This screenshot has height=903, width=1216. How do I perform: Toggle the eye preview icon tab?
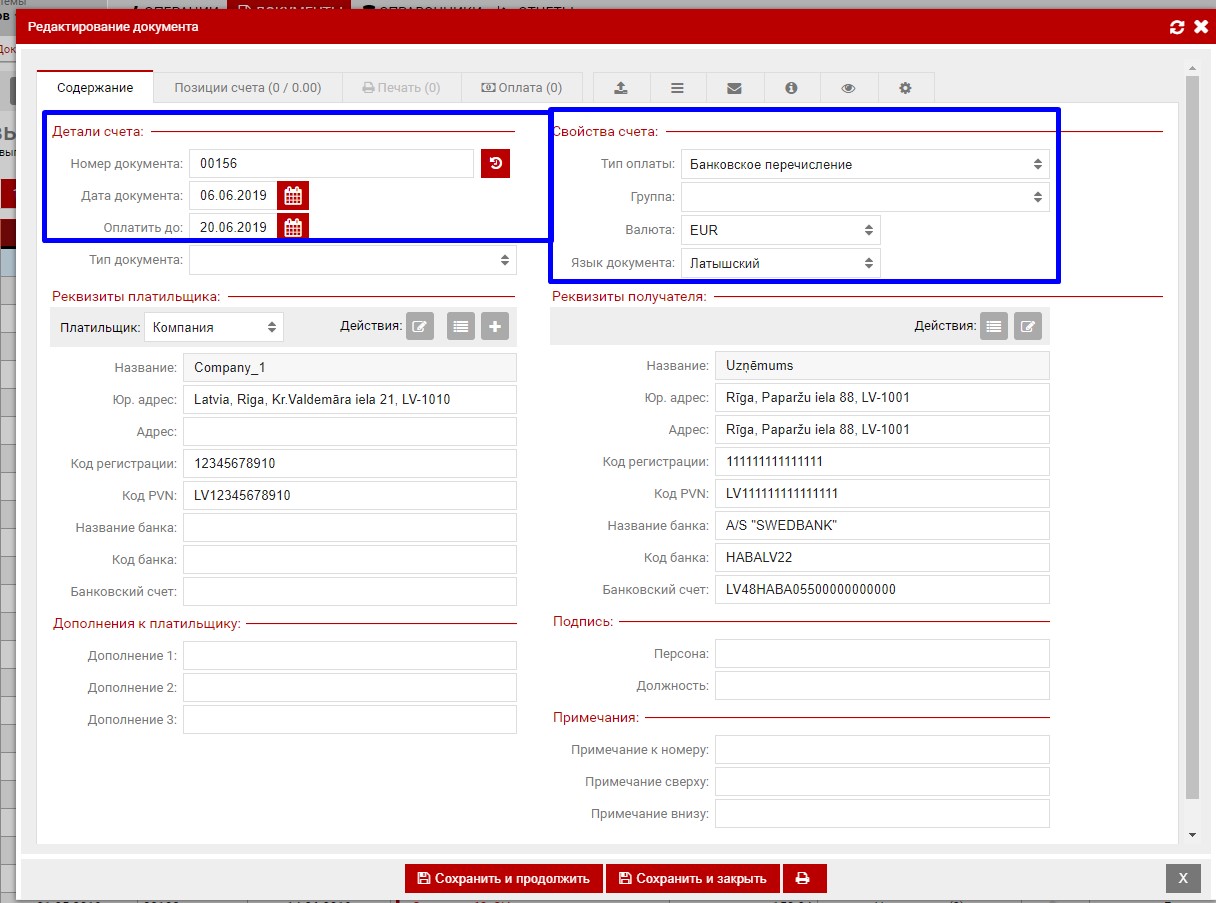[848, 88]
